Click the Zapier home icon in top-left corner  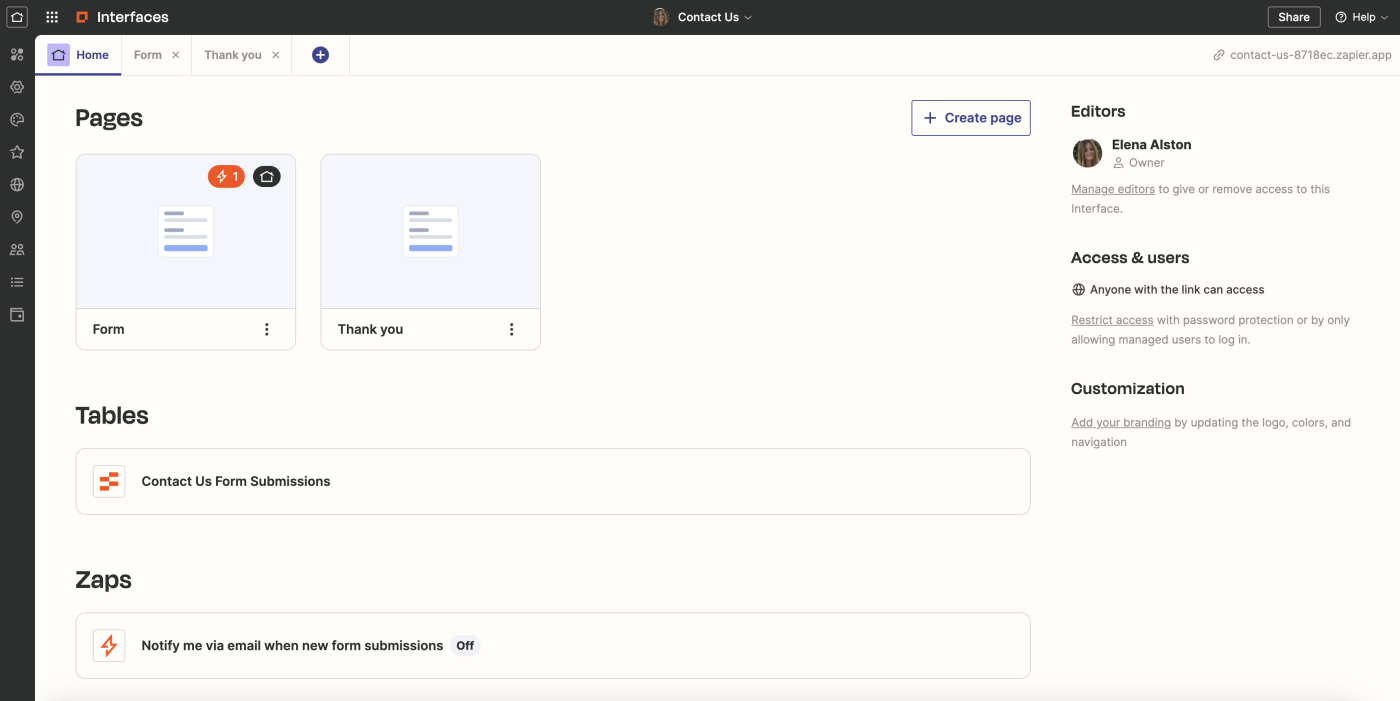tap(17, 17)
